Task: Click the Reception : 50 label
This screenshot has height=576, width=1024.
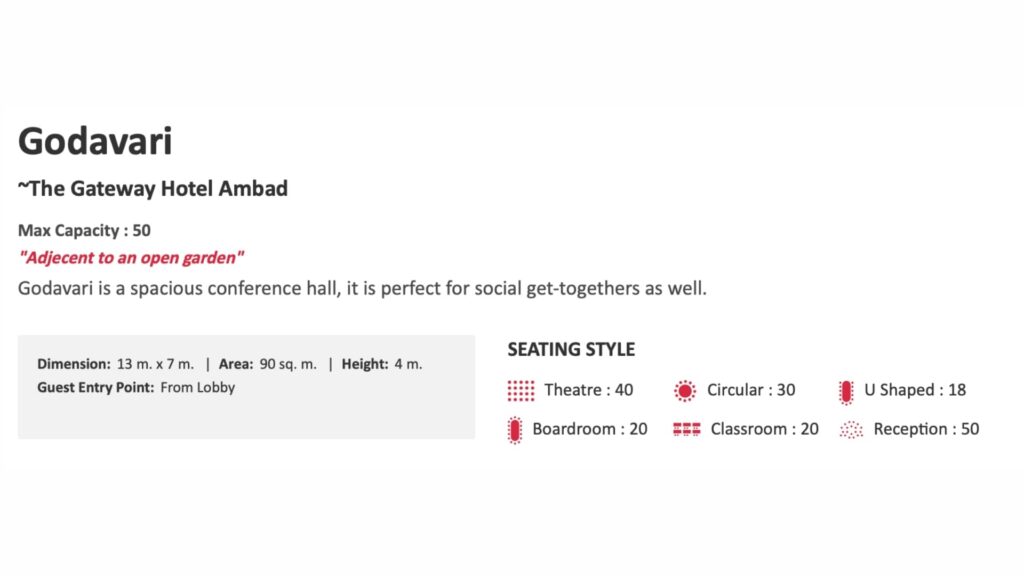Action: pos(926,429)
